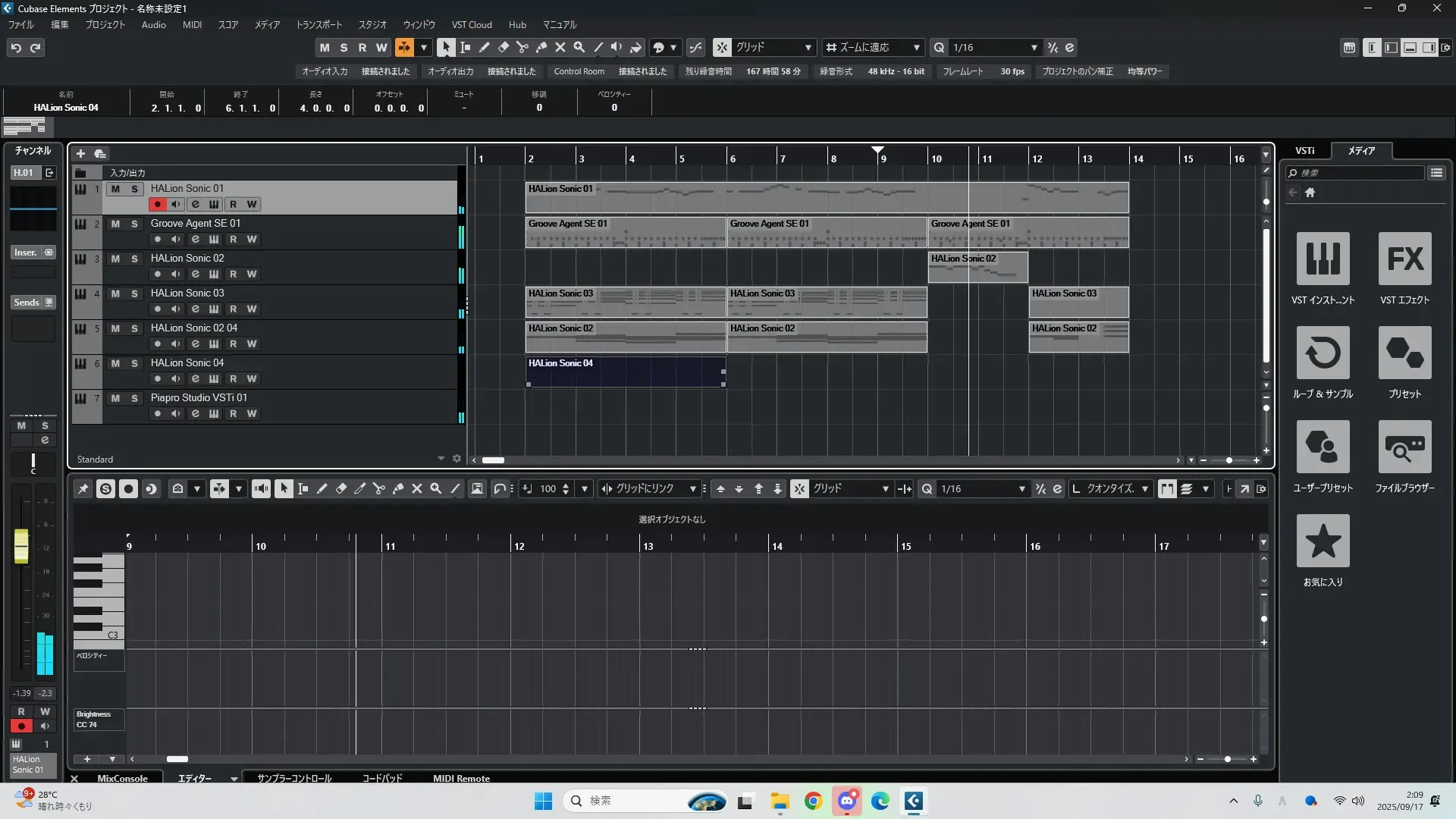The height and width of the screenshot is (819, 1456).
Task: Open the VST Instruments media tile
Action: click(x=1323, y=259)
